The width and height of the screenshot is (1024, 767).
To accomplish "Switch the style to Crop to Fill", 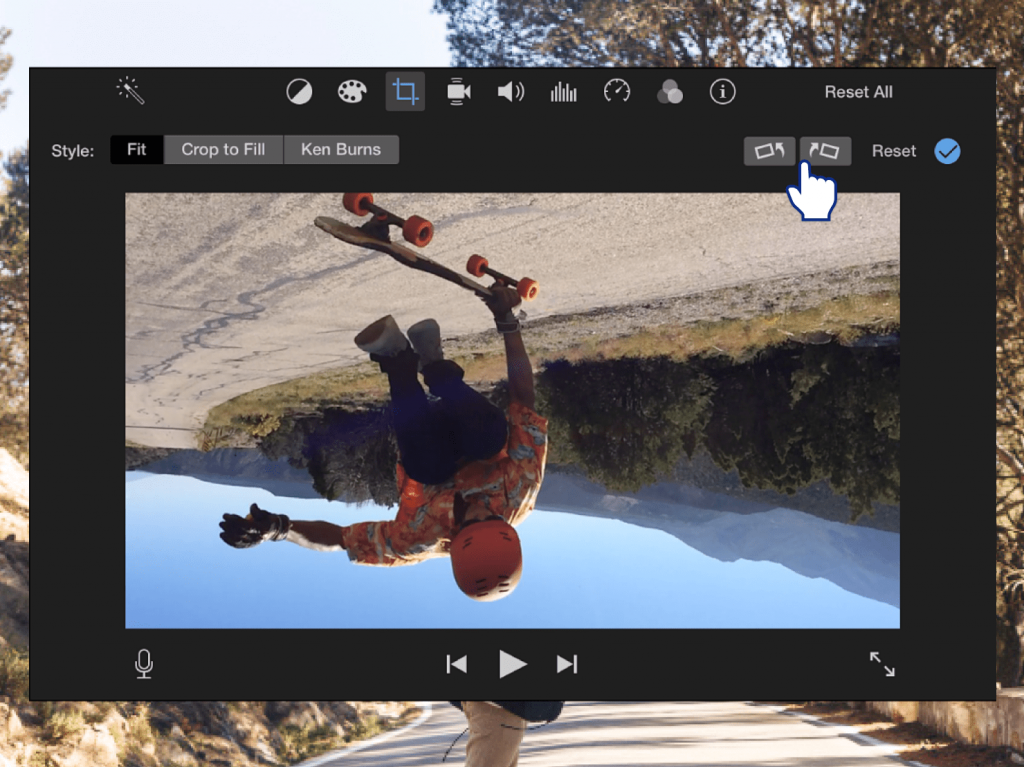I will point(223,150).
